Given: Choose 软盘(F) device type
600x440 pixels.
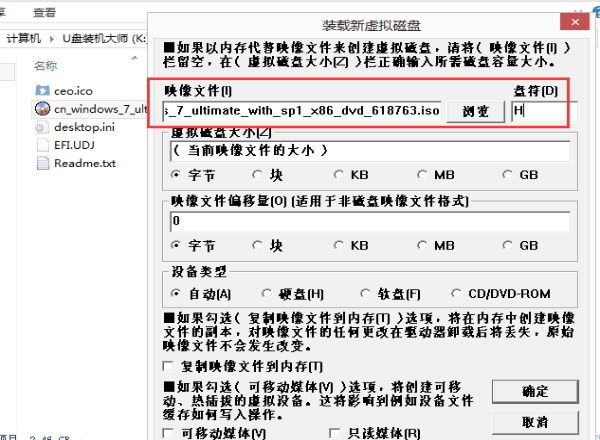Looking at the screenshot, I should pyautogui.click(x=365, y=293).
